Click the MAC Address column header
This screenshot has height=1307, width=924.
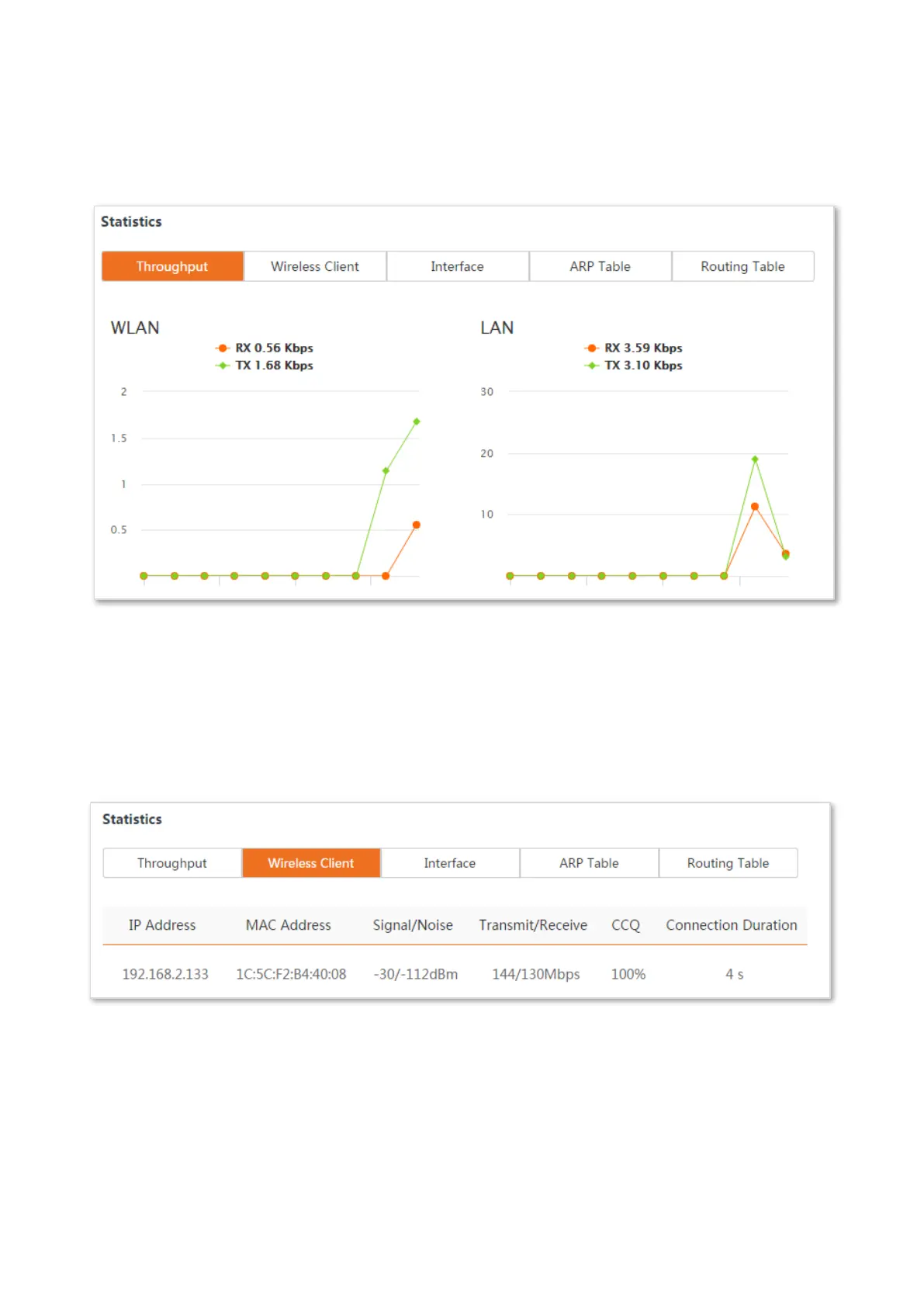coord(289,925)
